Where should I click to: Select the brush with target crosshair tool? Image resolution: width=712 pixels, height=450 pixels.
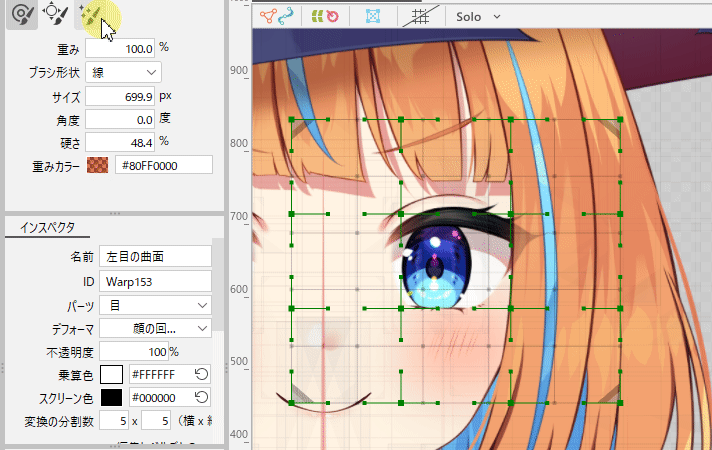tap(55, 14)
